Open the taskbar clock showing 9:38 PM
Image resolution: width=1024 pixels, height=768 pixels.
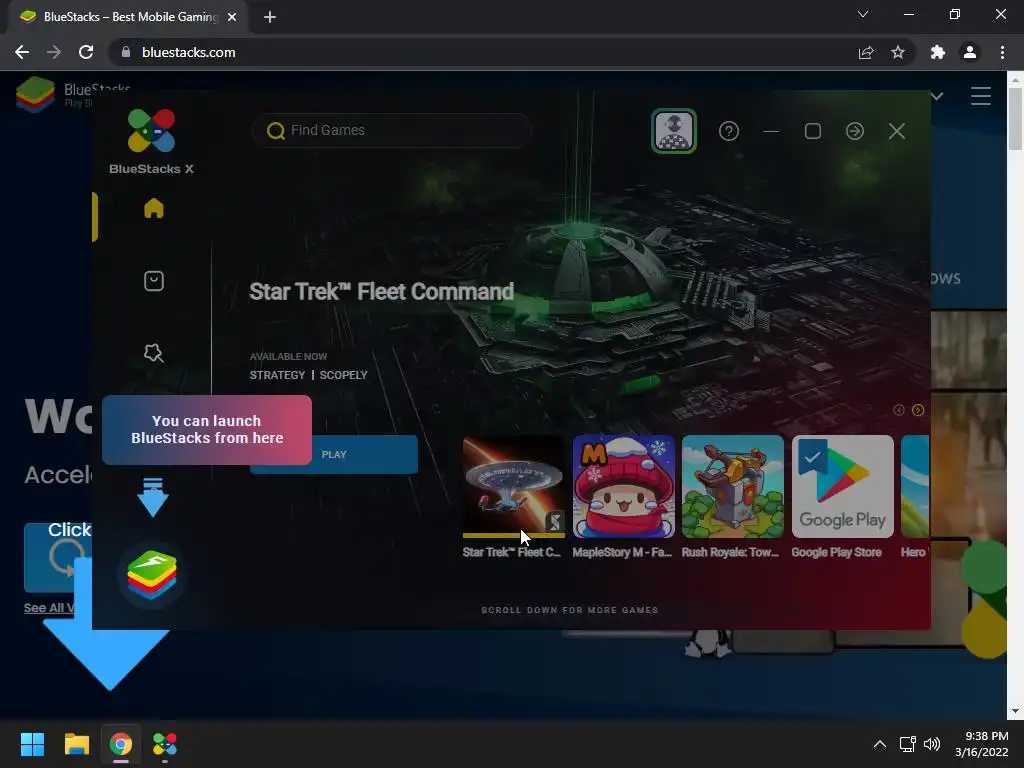(982, 744)
